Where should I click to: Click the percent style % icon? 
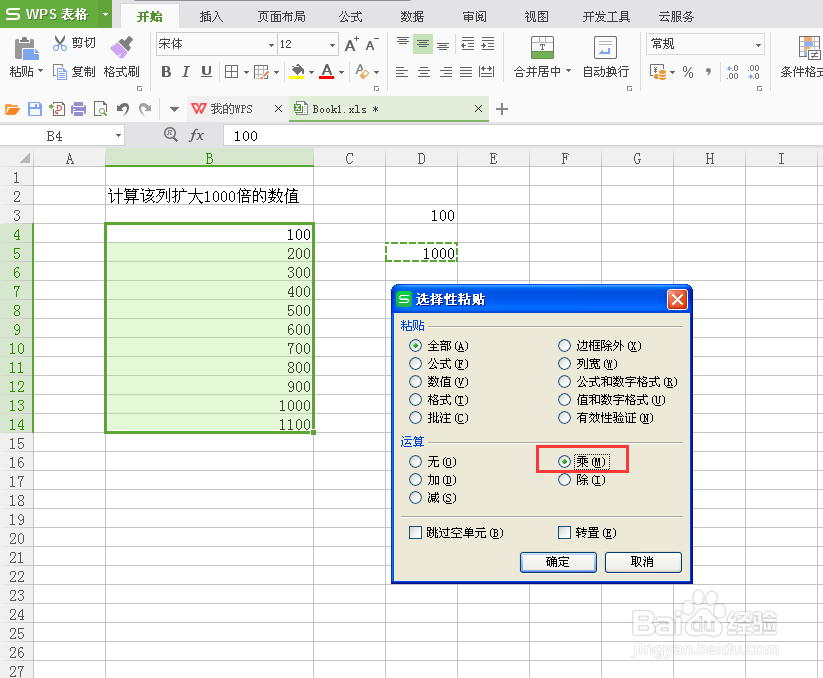point(688,72)
